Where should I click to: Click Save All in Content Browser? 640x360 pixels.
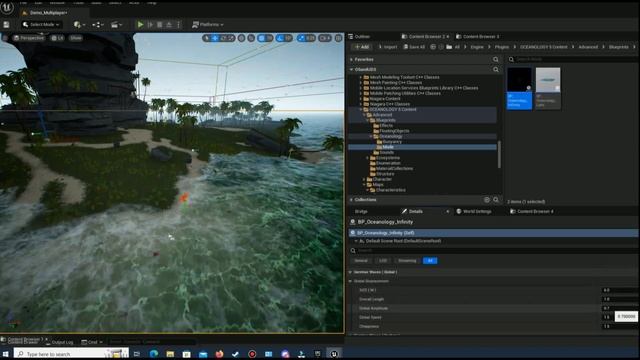[x=414, y=47]
